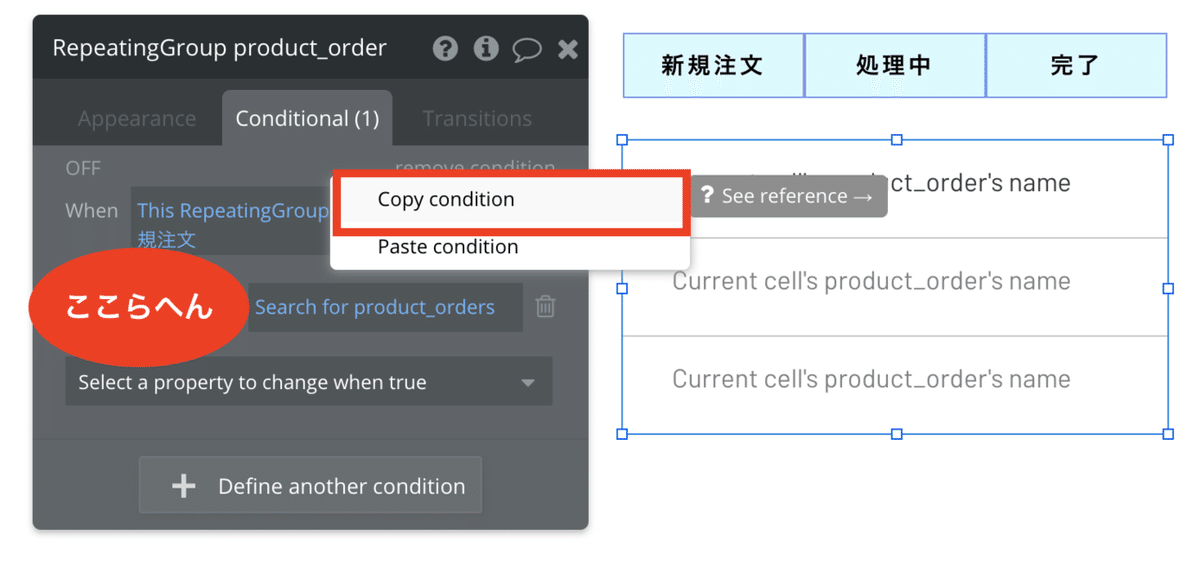Open the info inspector icon in the header

click(487, 48)
